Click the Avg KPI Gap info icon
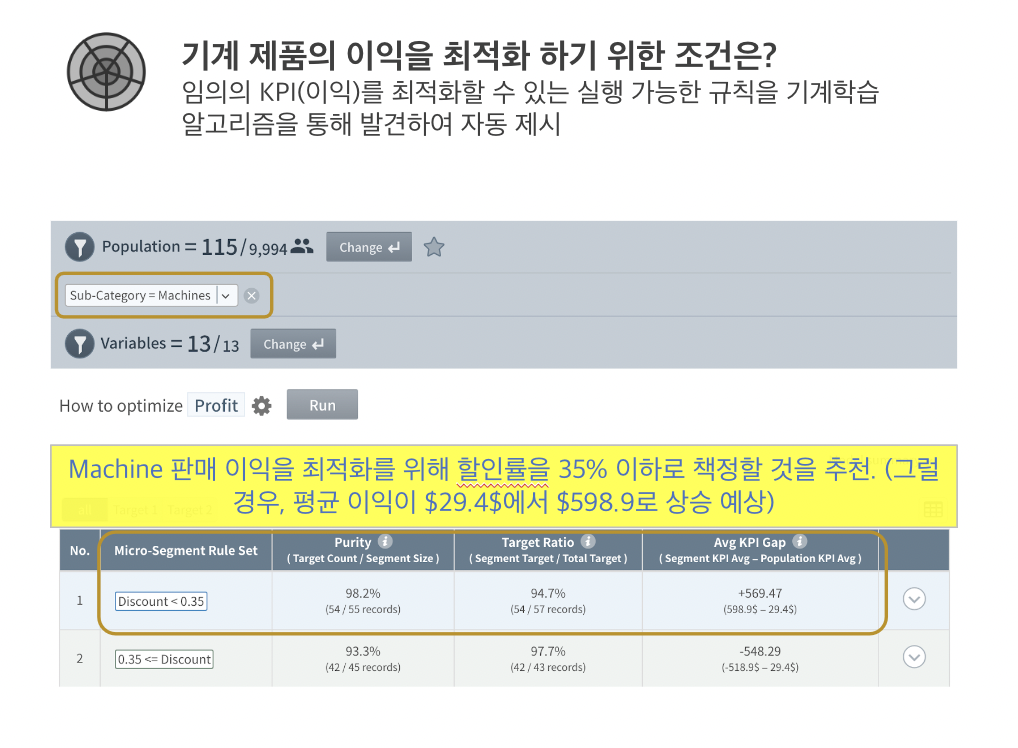Image resolution: width=1018 pixels, height=748 pixels. [798, 542]
